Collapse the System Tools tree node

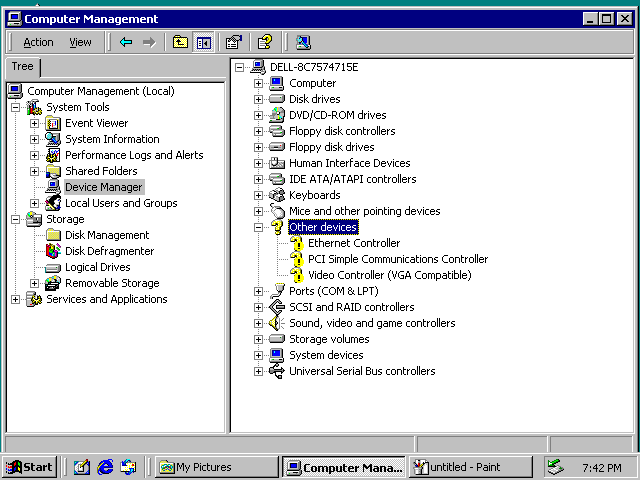[16, 107]
